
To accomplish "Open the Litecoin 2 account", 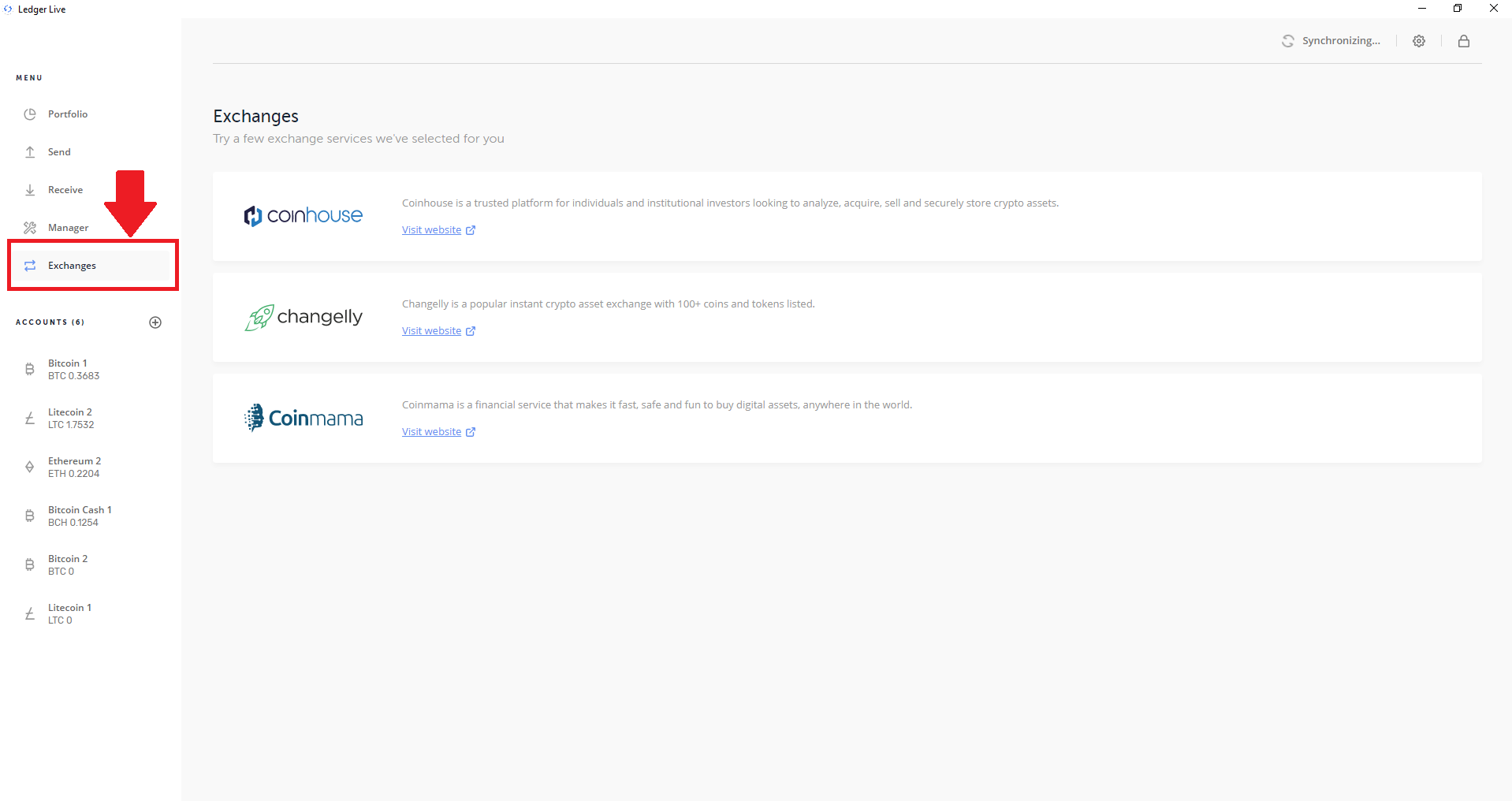I will tap(91, 419).
